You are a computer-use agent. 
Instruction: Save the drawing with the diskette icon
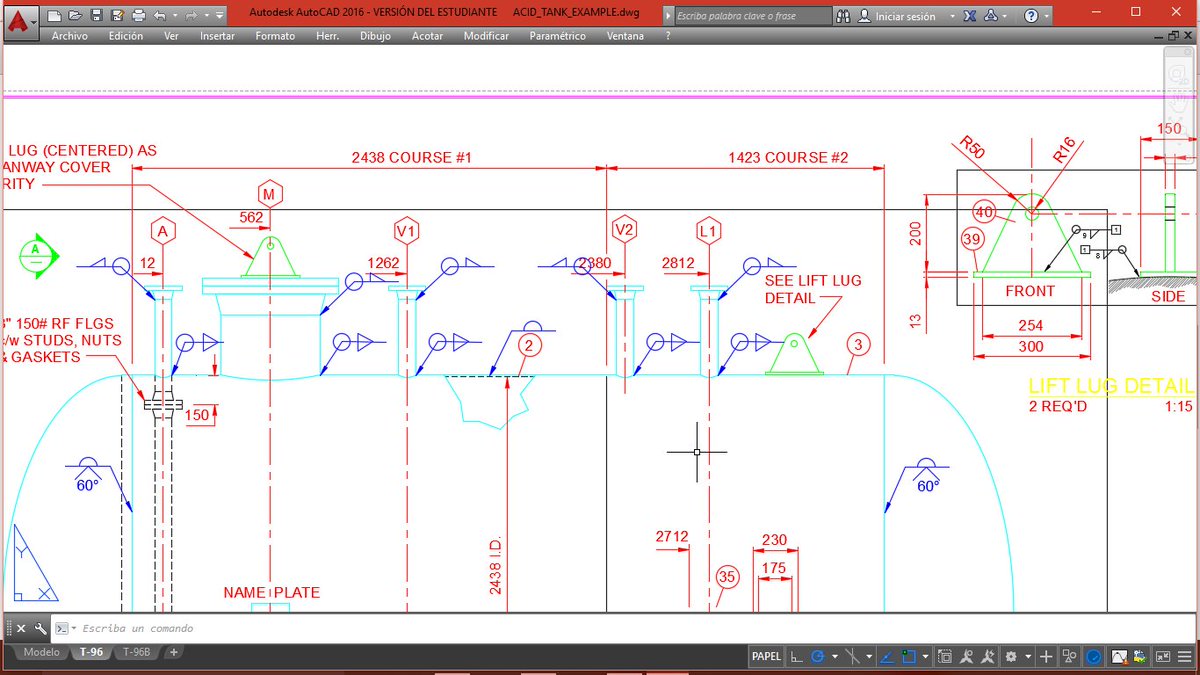[96, 16]
